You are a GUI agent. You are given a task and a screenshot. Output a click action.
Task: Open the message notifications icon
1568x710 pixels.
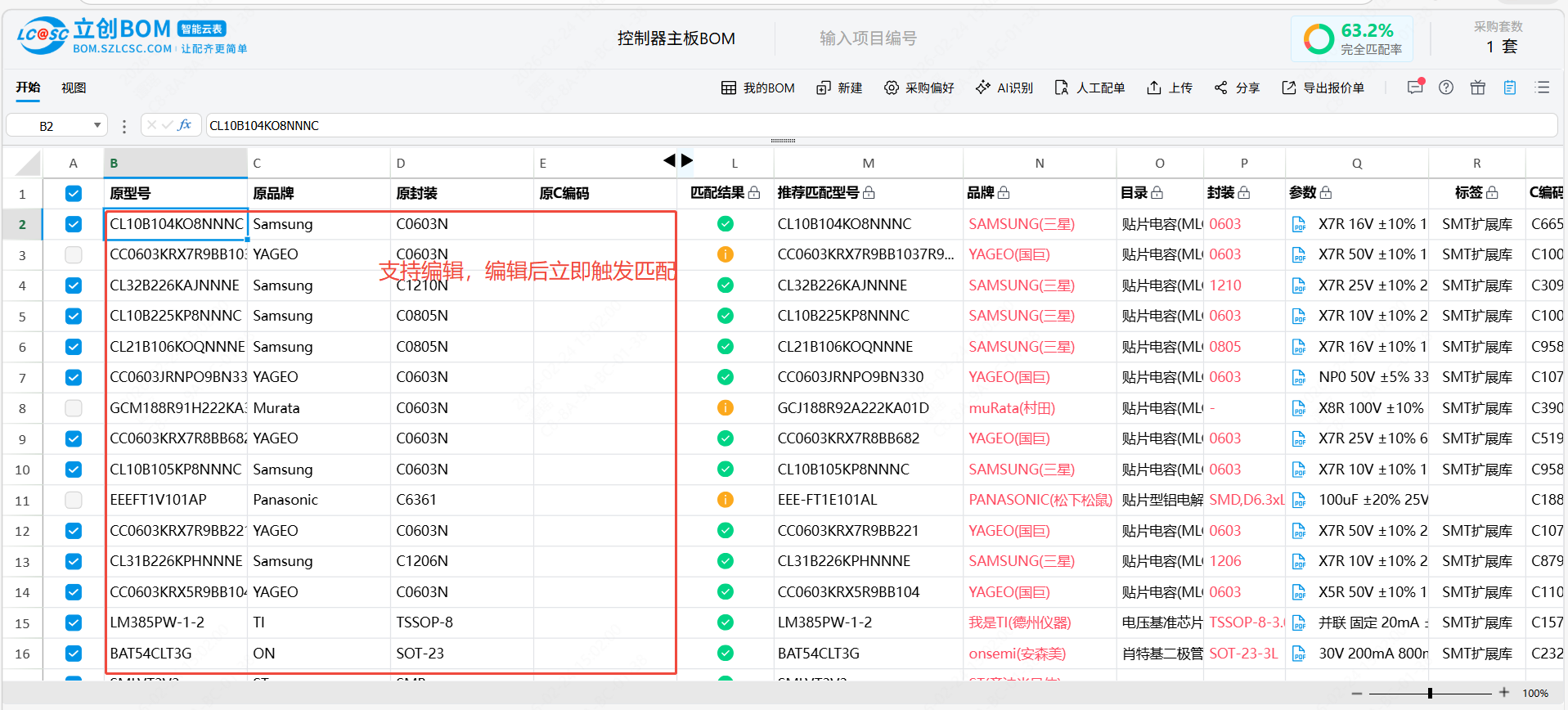tap(1414, 88)
